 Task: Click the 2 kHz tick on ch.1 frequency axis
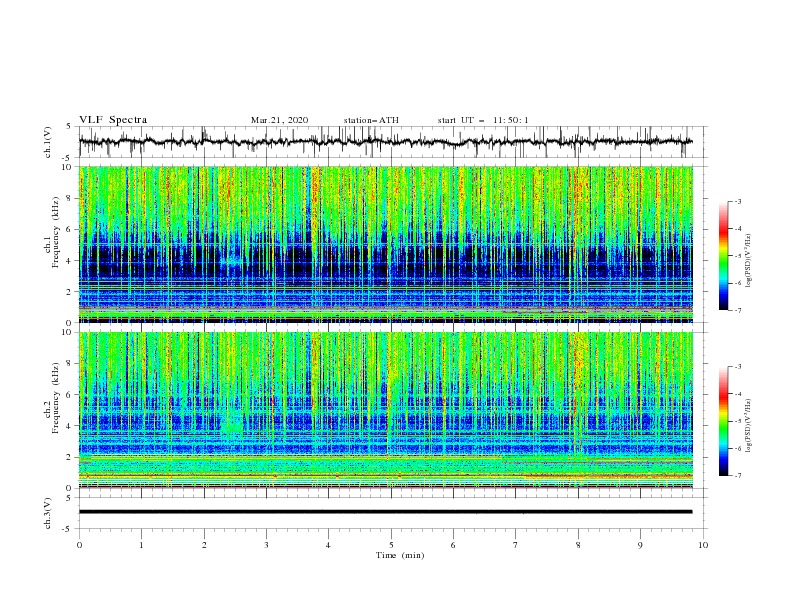click(69, 292)
